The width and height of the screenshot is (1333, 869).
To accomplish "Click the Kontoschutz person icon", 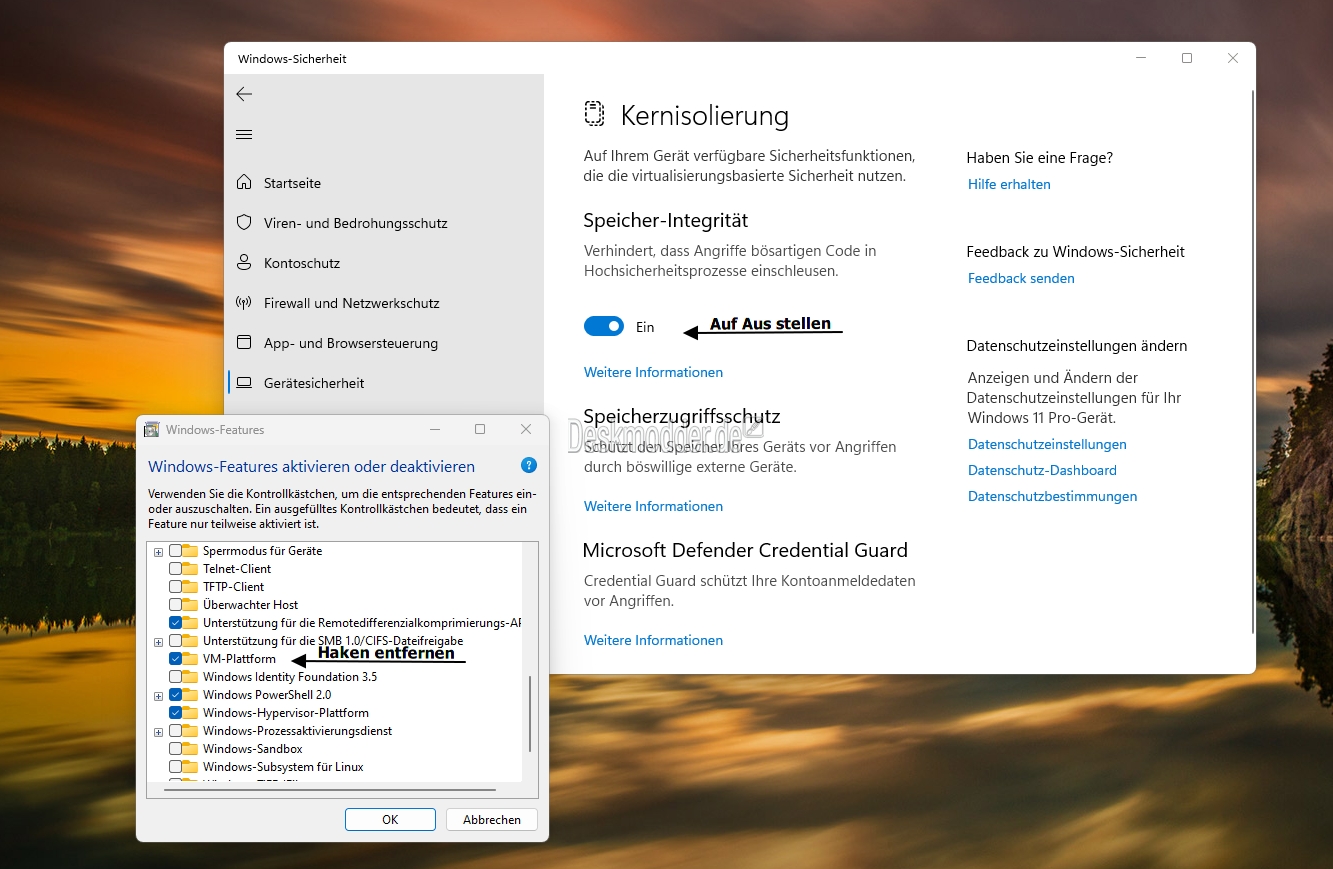I will [244, 263].
